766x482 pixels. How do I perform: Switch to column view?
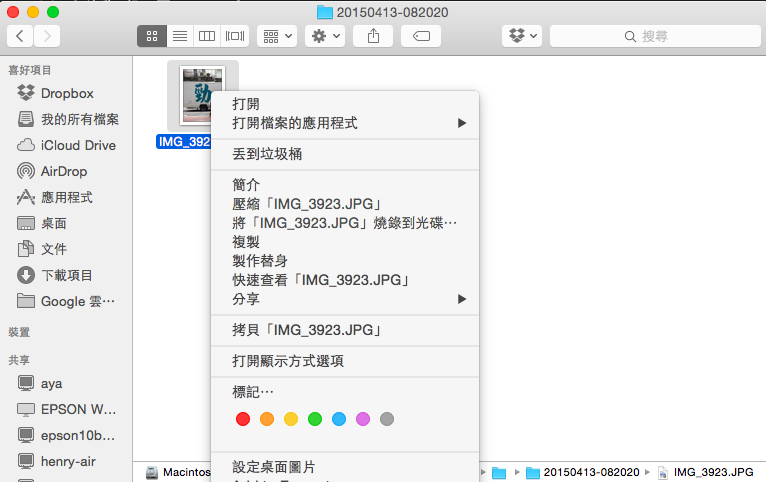click(x=207, y=36)
